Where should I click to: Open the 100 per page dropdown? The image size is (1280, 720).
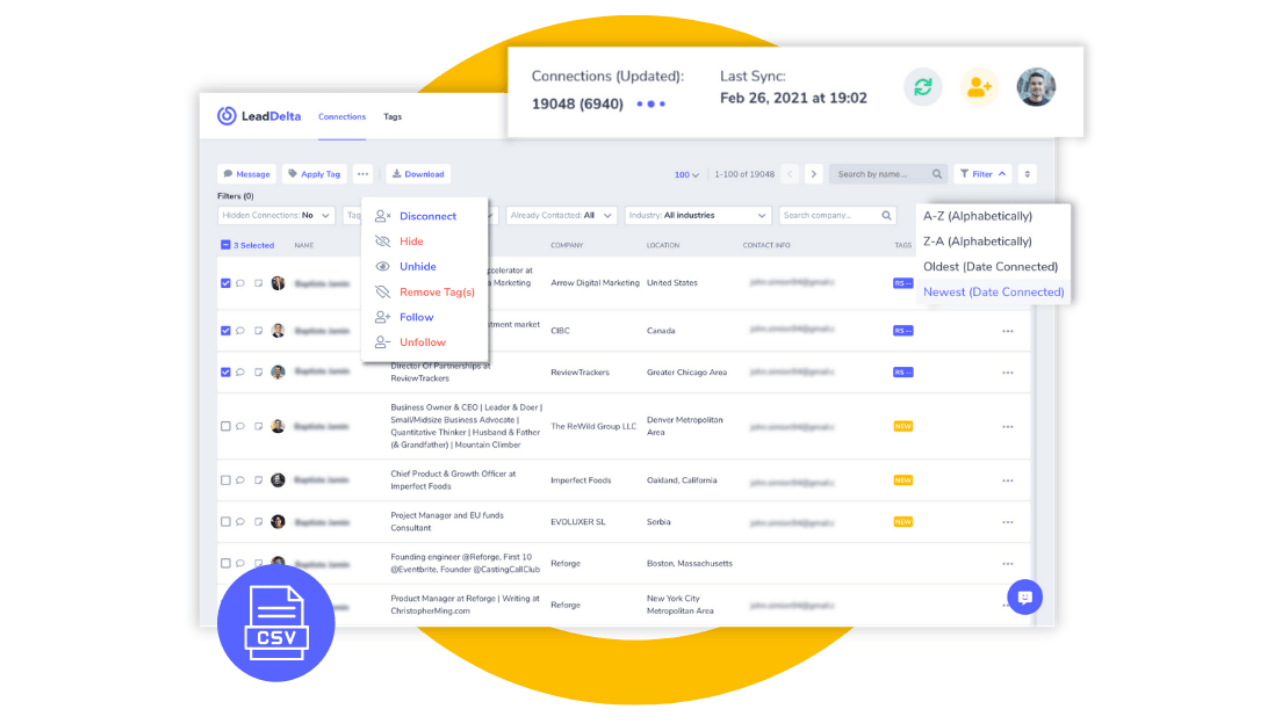coord(686,175)
